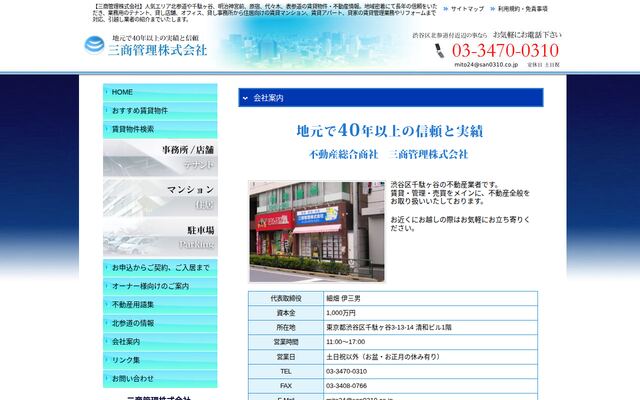Click the arrow icon before サイトマップ
640x400 pixels.
click(x=446, y=9)
